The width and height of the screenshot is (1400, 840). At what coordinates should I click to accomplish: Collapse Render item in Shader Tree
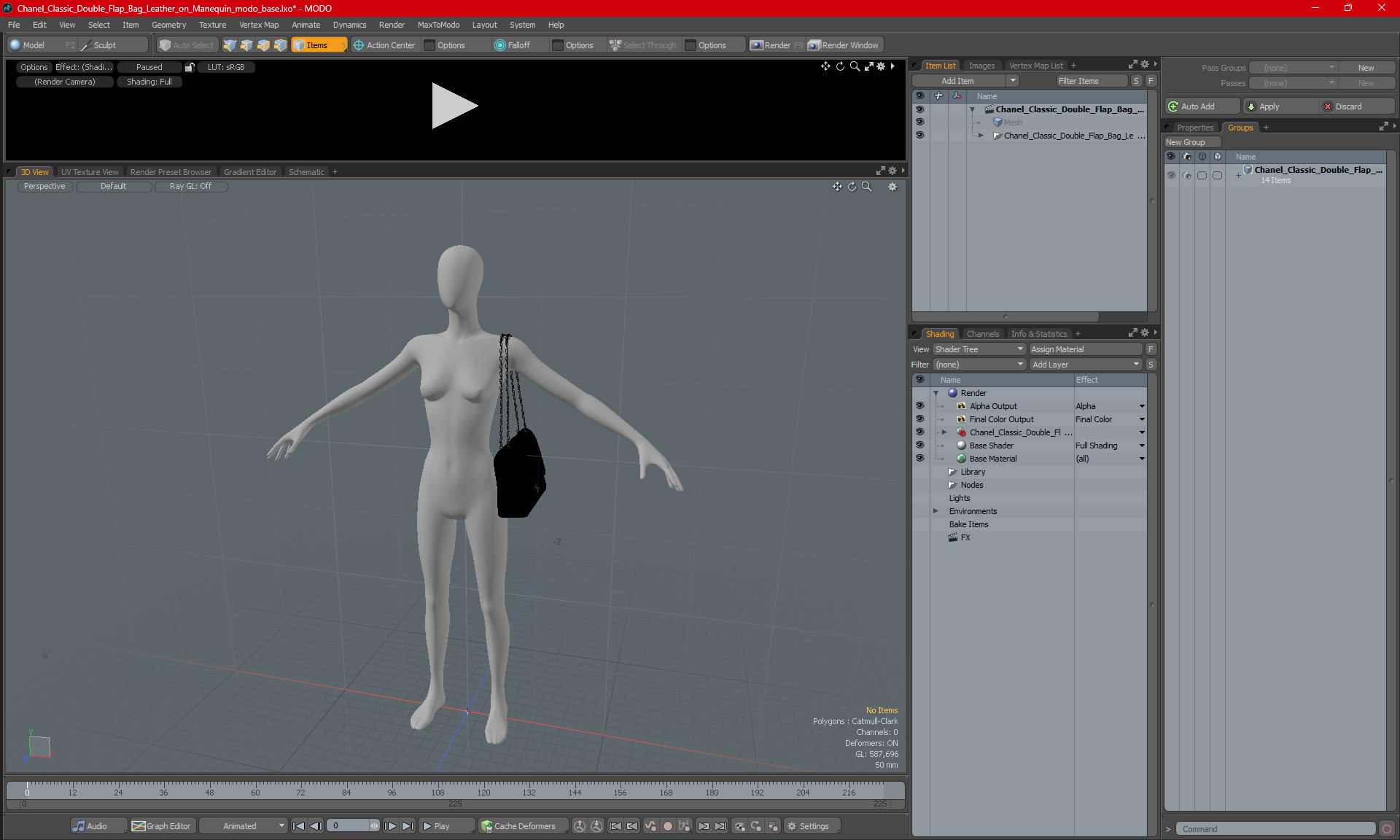[936, 393]
